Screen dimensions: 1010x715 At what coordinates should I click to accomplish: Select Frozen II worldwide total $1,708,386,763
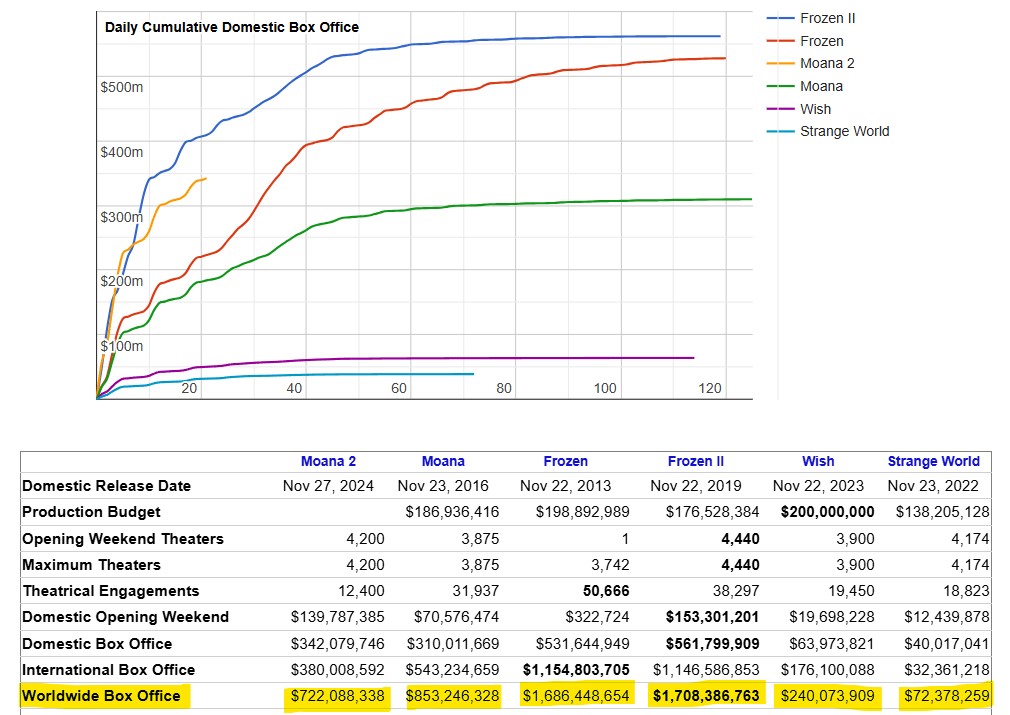pos(706,696)
